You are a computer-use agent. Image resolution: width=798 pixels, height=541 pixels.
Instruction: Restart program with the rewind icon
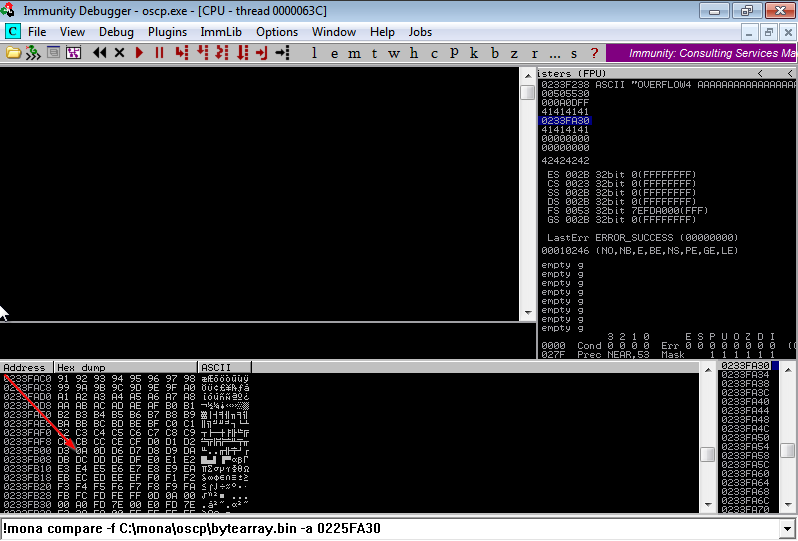(100, 52)
